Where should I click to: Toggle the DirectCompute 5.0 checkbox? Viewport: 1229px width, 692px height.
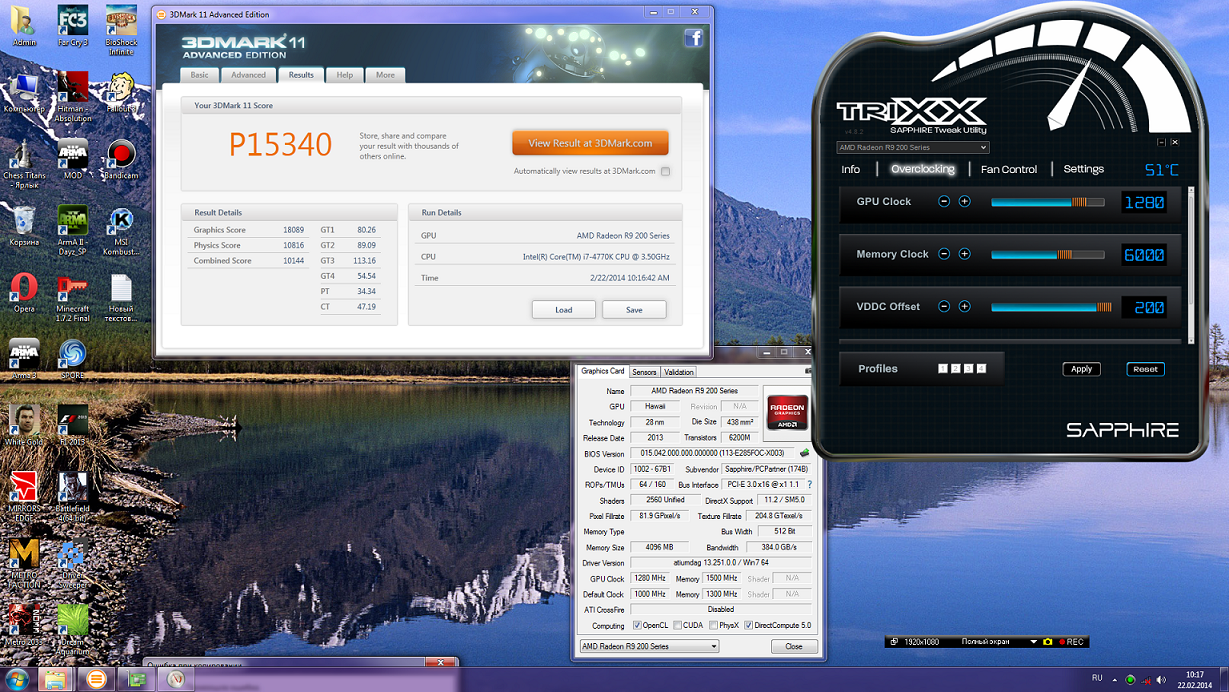[x=748, y=625]
